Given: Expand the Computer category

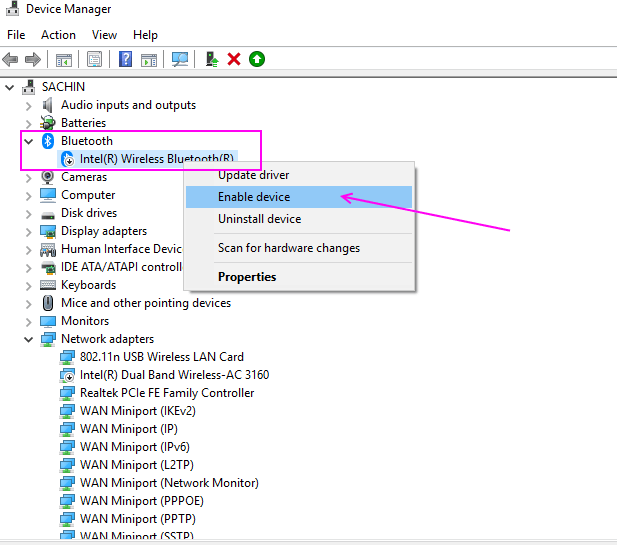Looking at the screenshot, I should coord(28,196).
